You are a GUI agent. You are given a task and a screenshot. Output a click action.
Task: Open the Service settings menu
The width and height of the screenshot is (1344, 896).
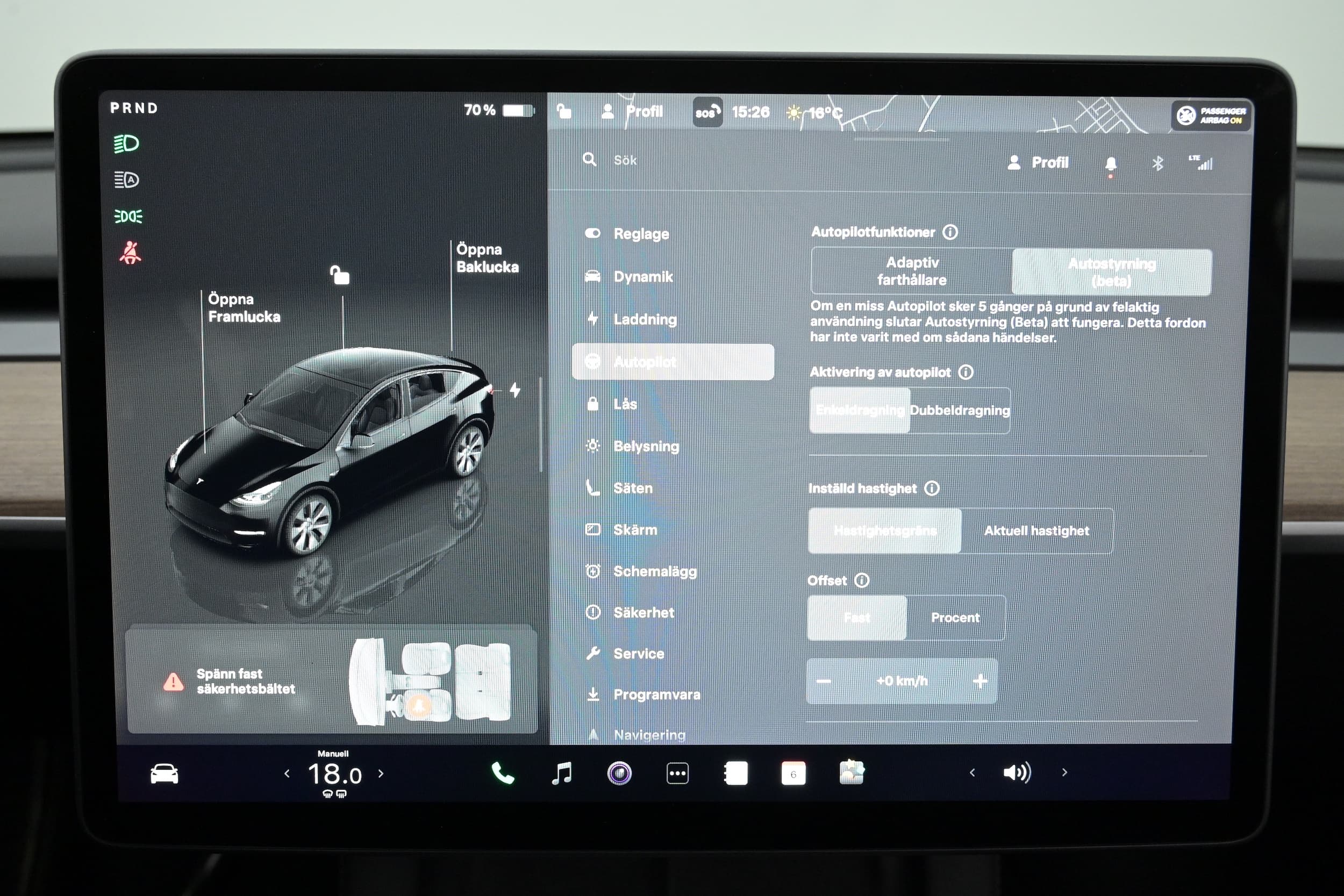coord(673,654)
